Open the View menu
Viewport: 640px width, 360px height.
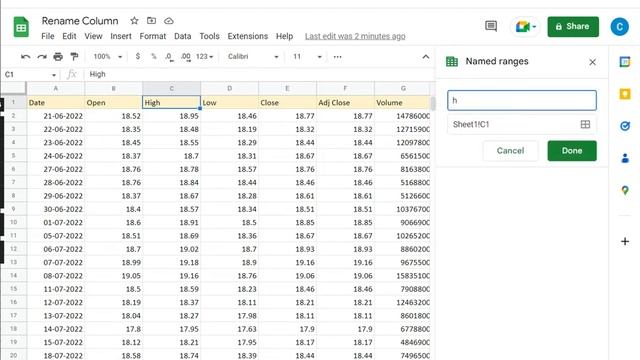coord(93,36)
